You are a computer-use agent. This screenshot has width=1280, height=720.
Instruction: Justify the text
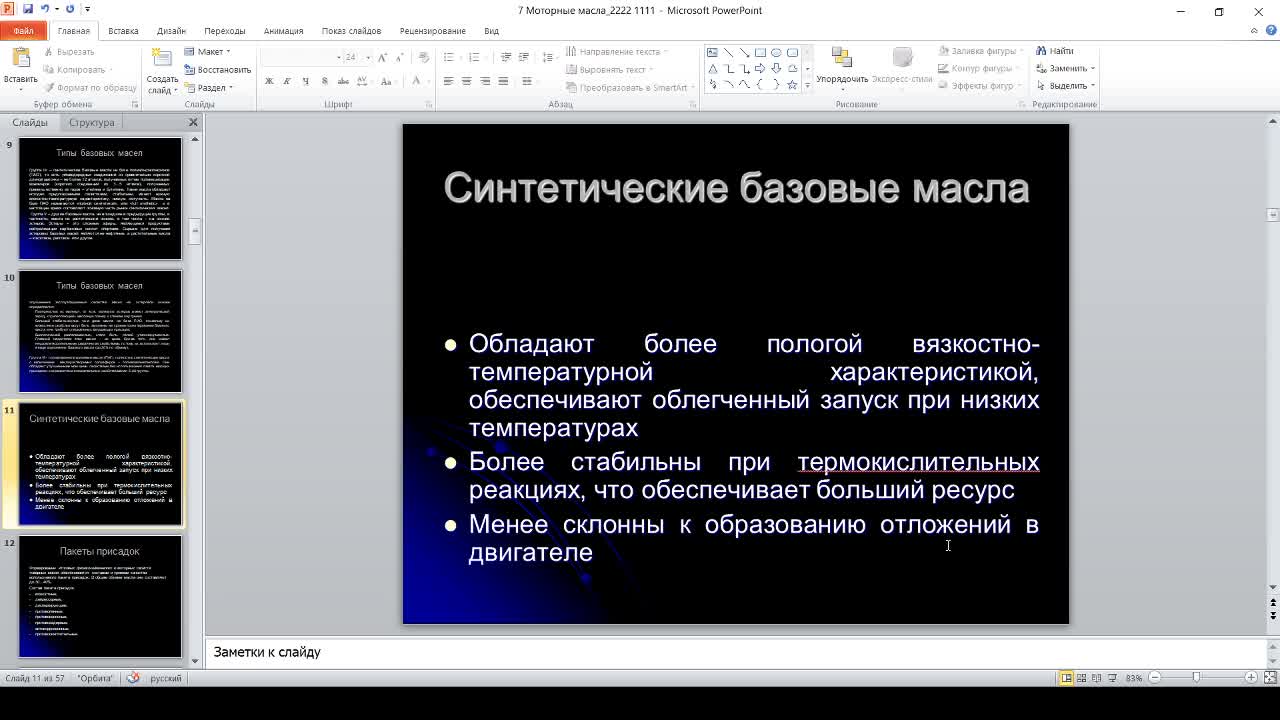[503, 81]
